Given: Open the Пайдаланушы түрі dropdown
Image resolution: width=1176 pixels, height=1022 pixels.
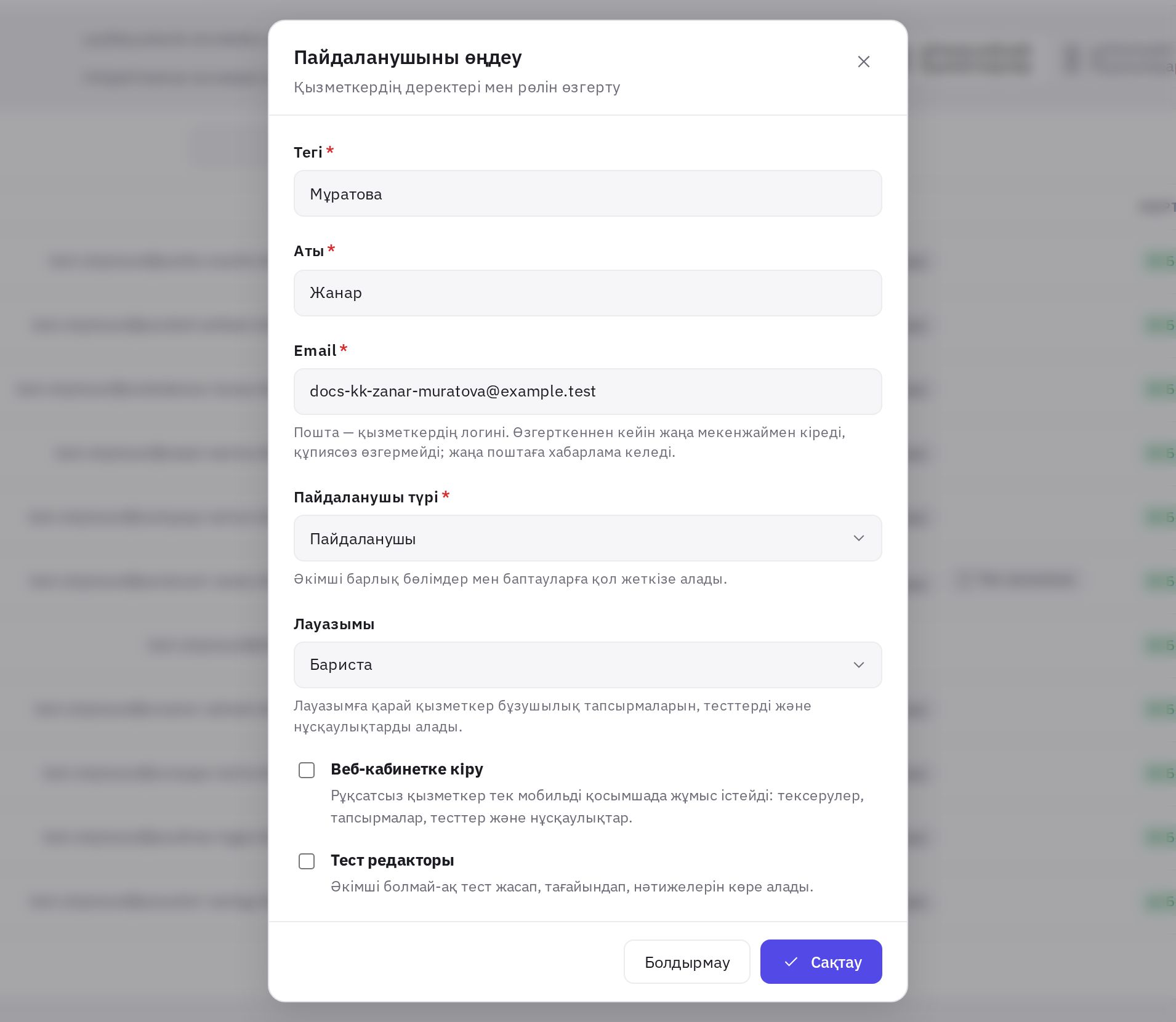Looking at the screenshot, I should point(587,538).
